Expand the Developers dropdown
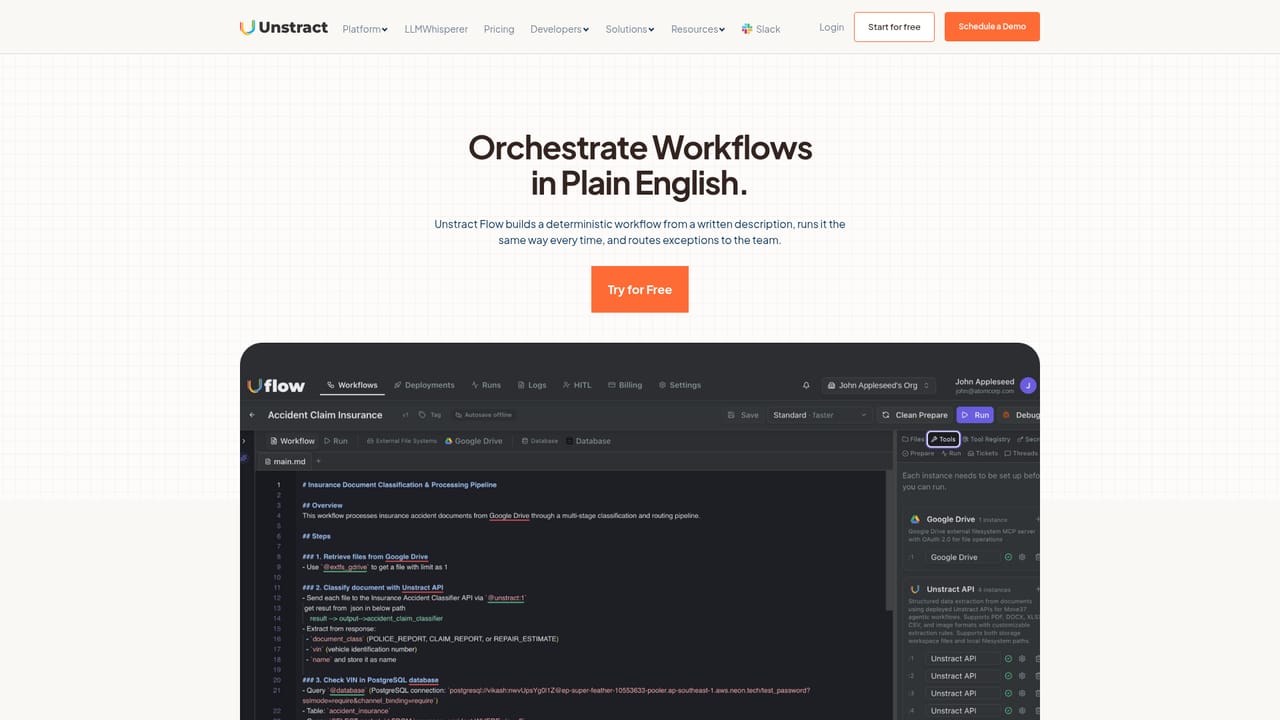This screenshot has width=1280, height=720. [x=560, y=29]
